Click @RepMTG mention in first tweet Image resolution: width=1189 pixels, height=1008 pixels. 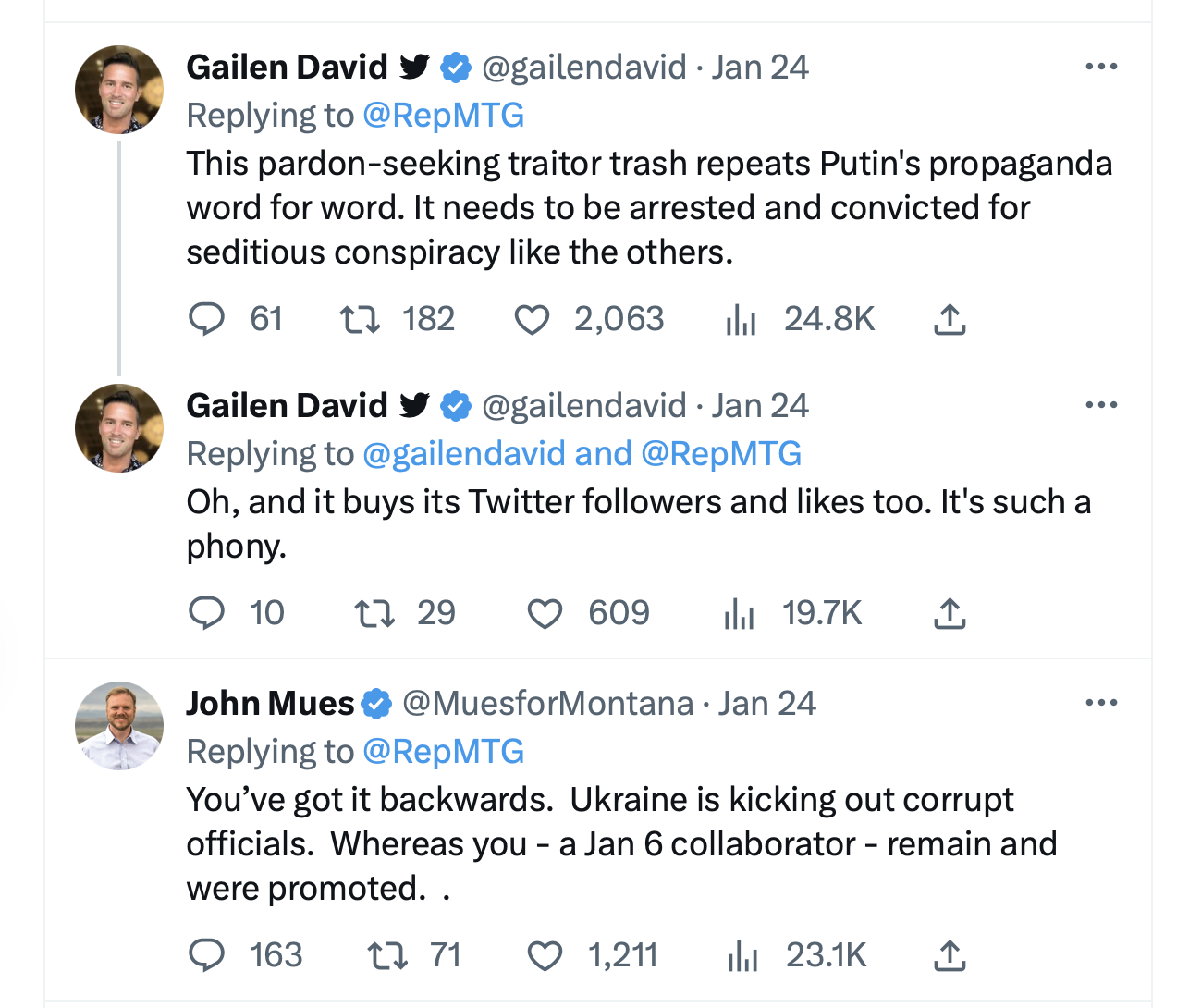click(x=444, y=116)
